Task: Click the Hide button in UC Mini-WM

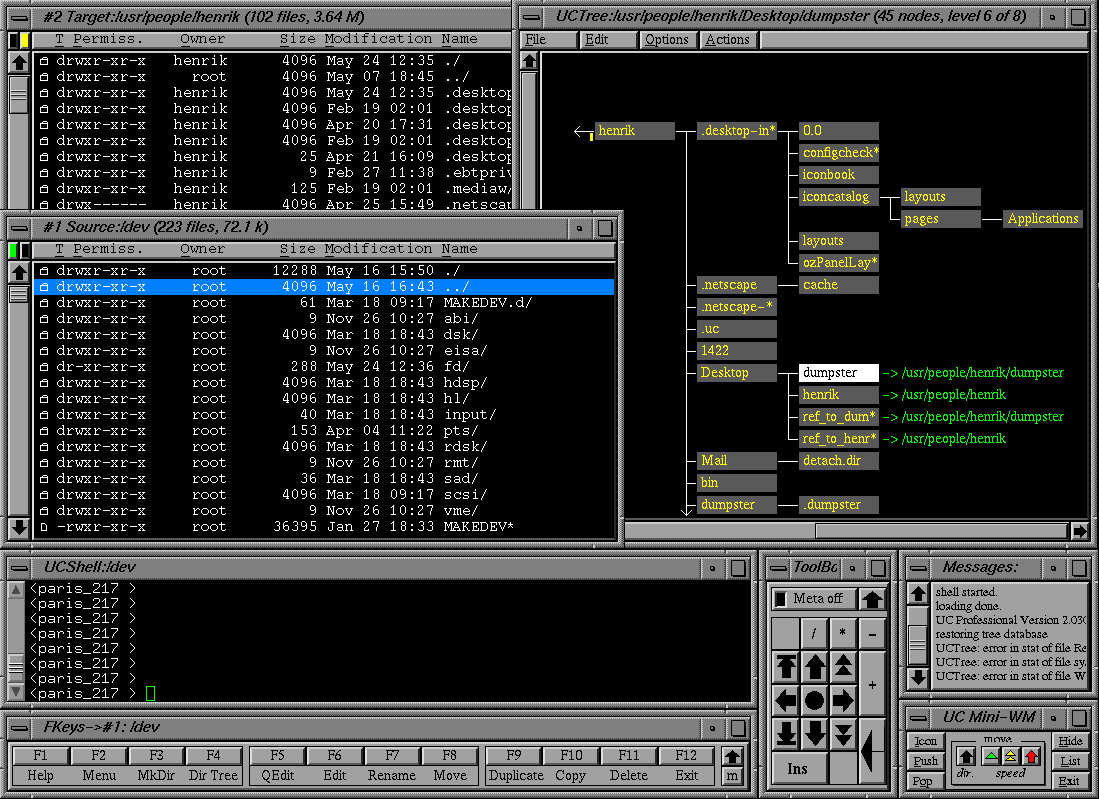Action: [x=1070, y=741]
